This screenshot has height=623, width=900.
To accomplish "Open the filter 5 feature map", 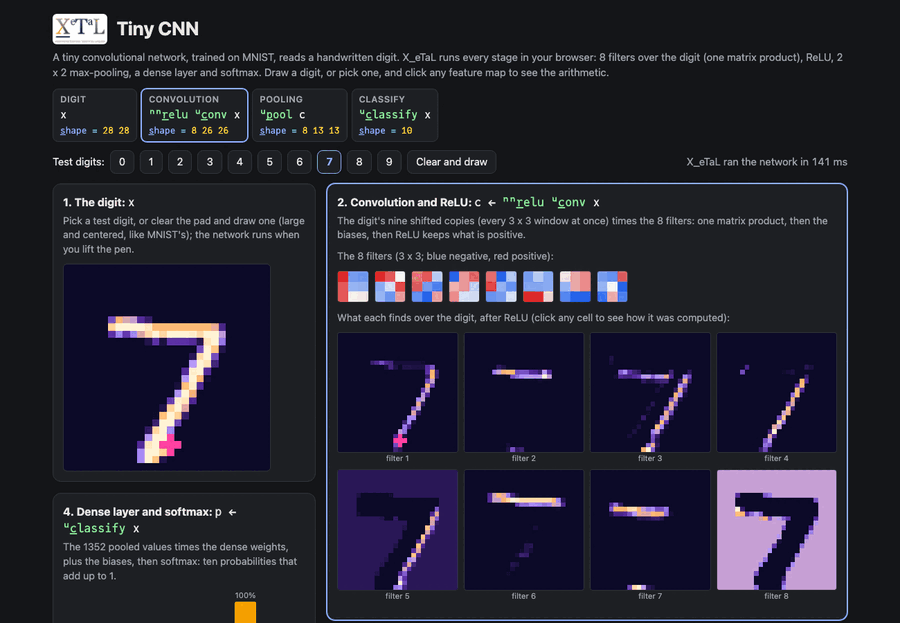I will pyautogui.click(x=398, y=530).
